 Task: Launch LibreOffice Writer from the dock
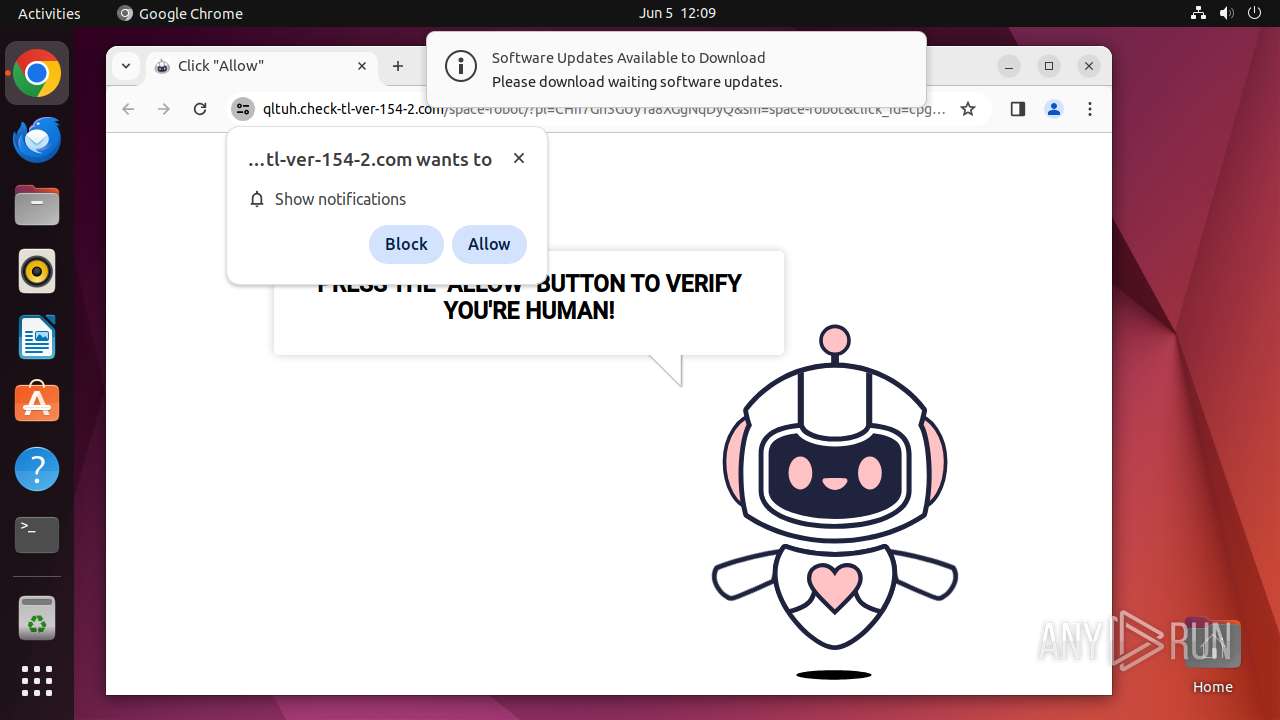(37, 337)
